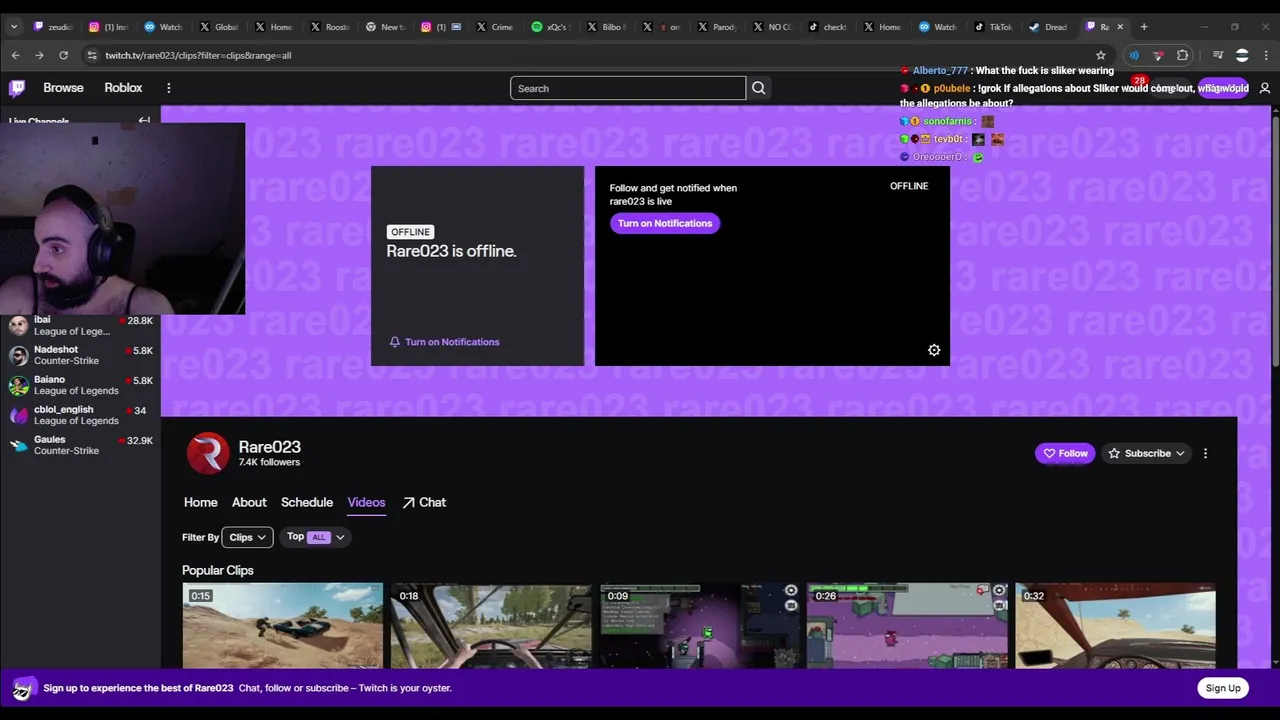Click the 7.4K followers text
Viewport: 1280px width, 720px height.
click(269, 462)
